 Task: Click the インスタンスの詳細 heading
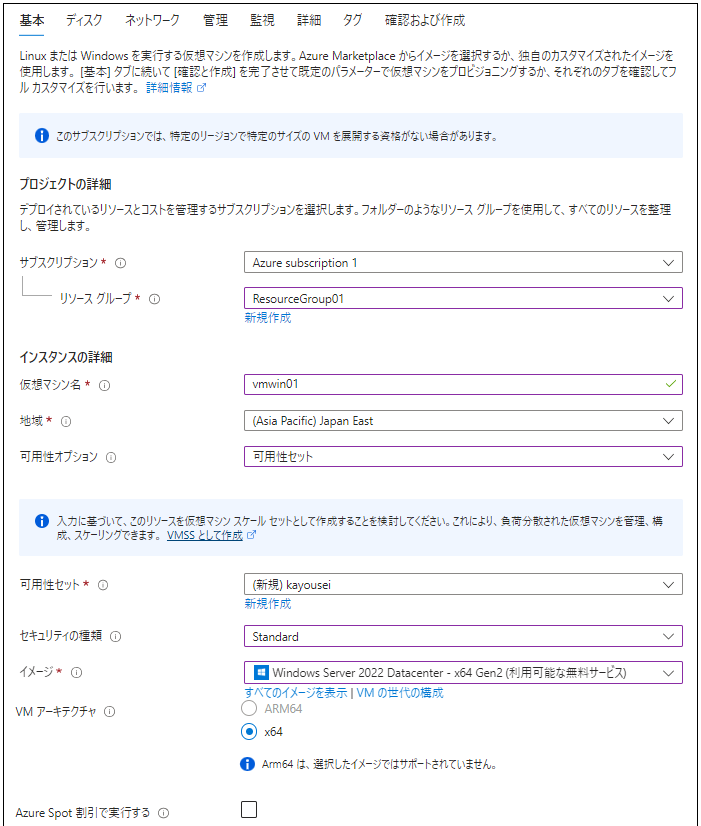pos(66,358)
